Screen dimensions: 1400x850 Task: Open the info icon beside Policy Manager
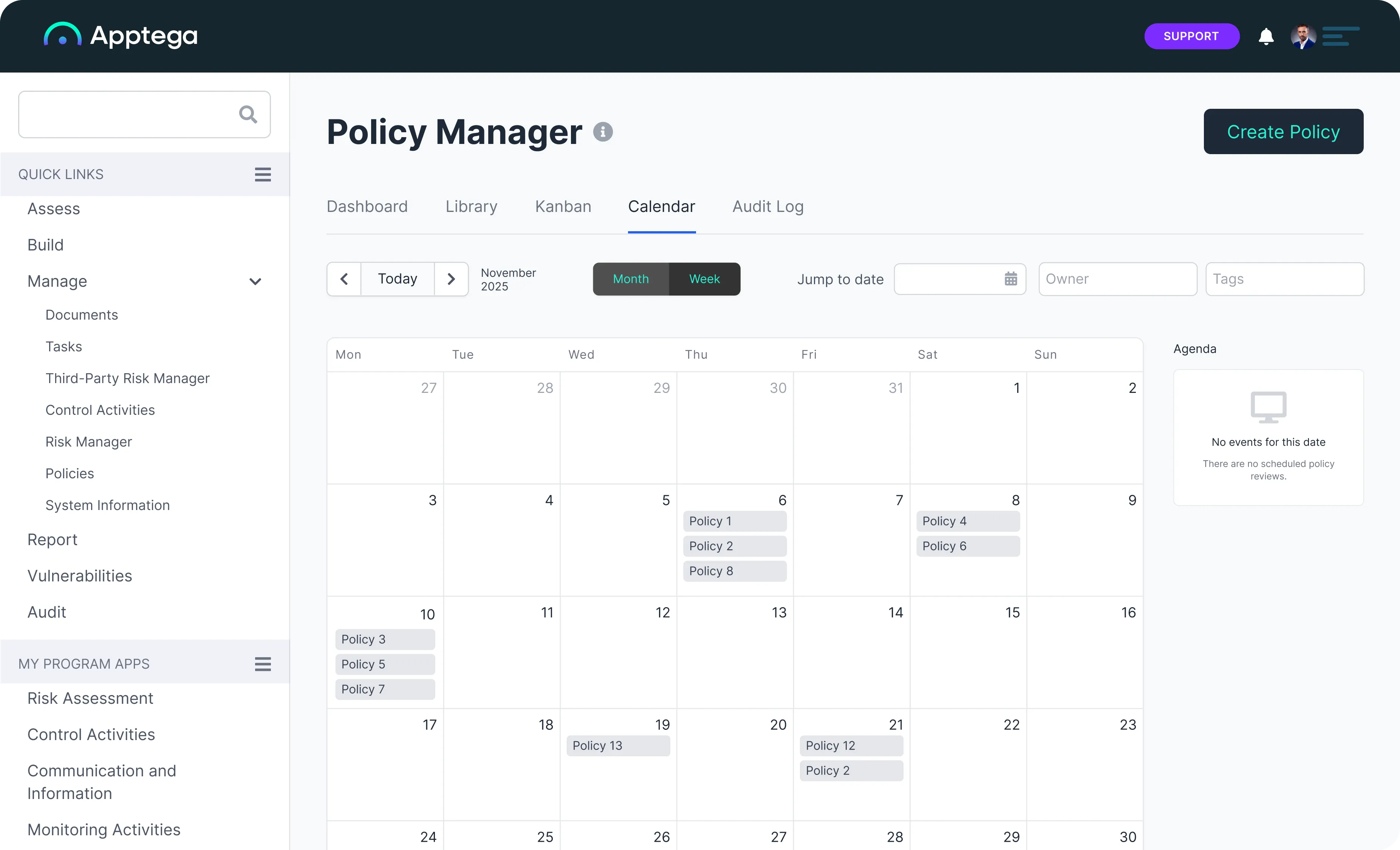(x=603, y=132)
